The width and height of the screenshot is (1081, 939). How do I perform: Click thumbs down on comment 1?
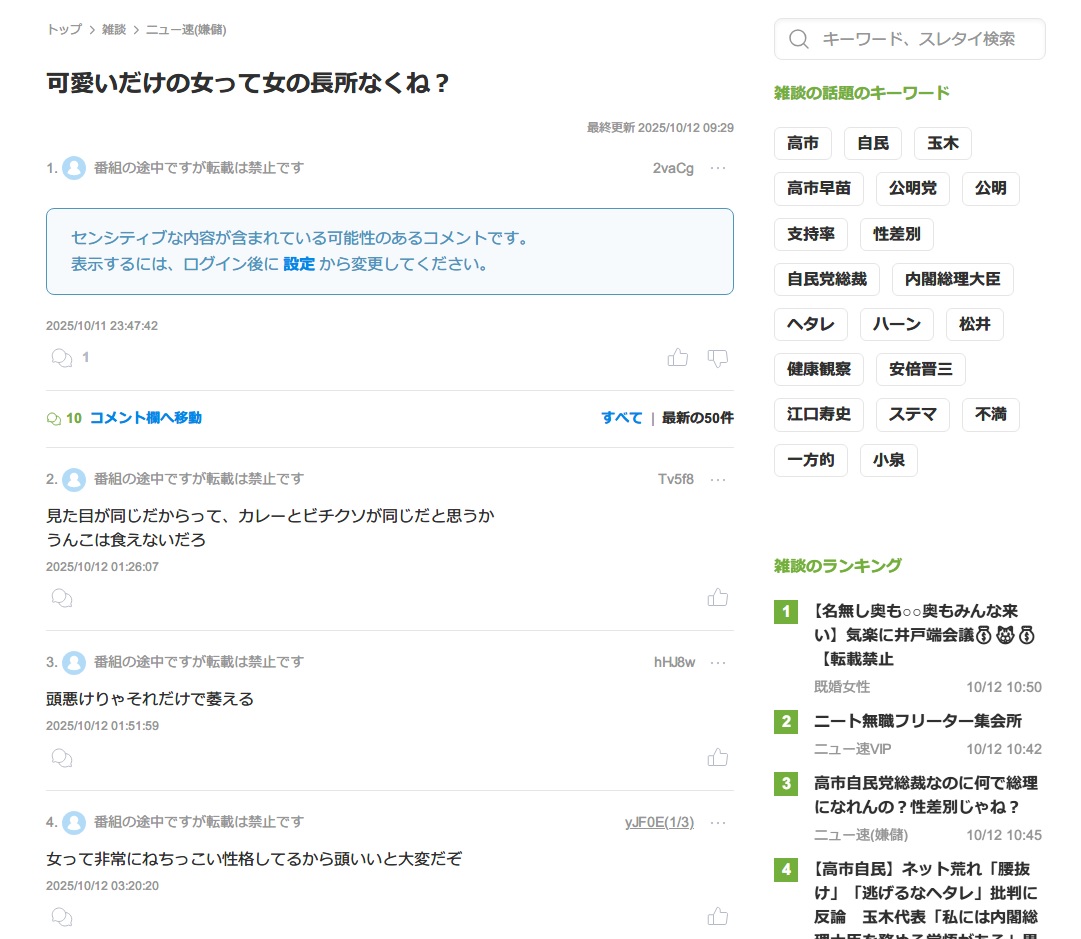(717, 357)
